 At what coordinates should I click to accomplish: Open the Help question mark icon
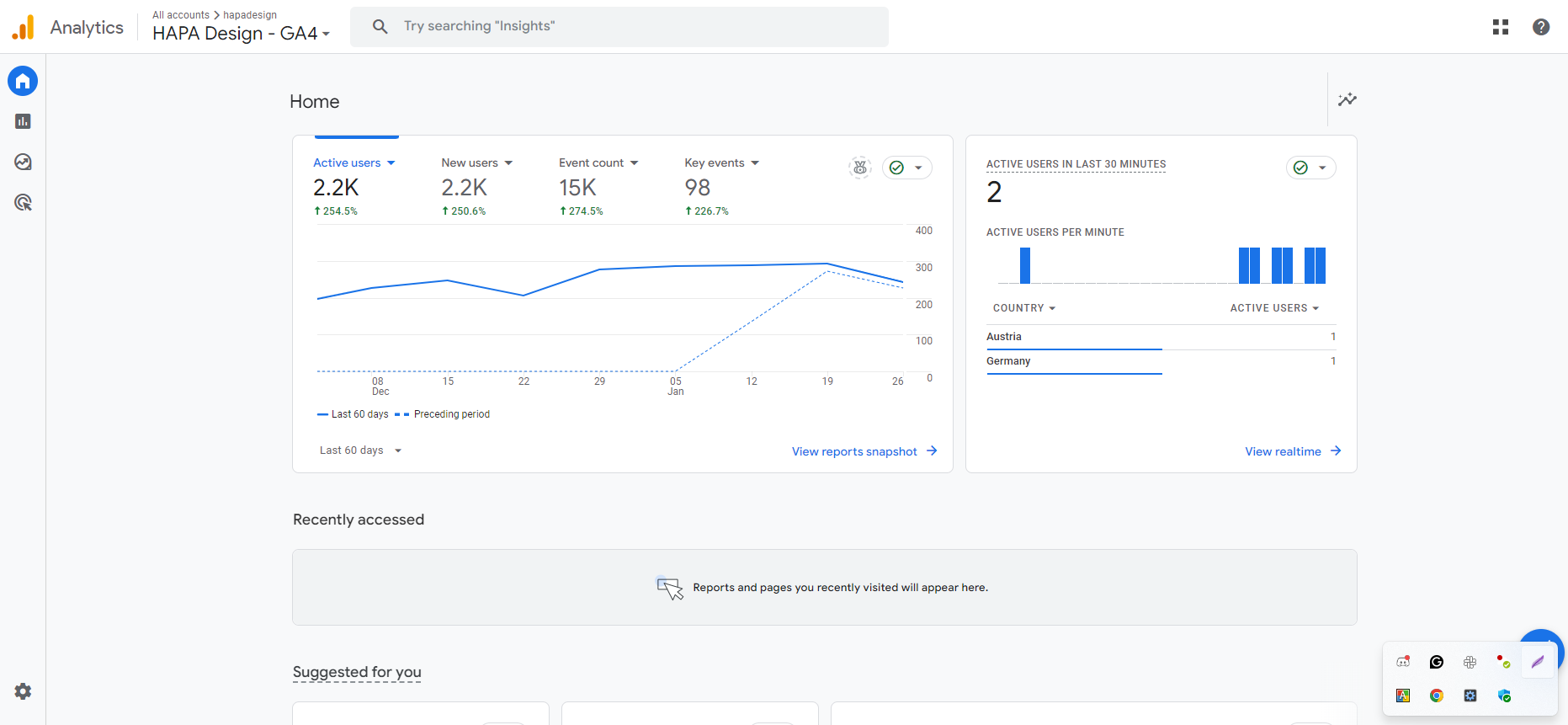coord(1541,27)
